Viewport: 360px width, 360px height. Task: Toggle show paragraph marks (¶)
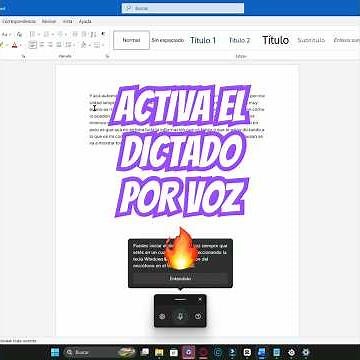(103, 34)
